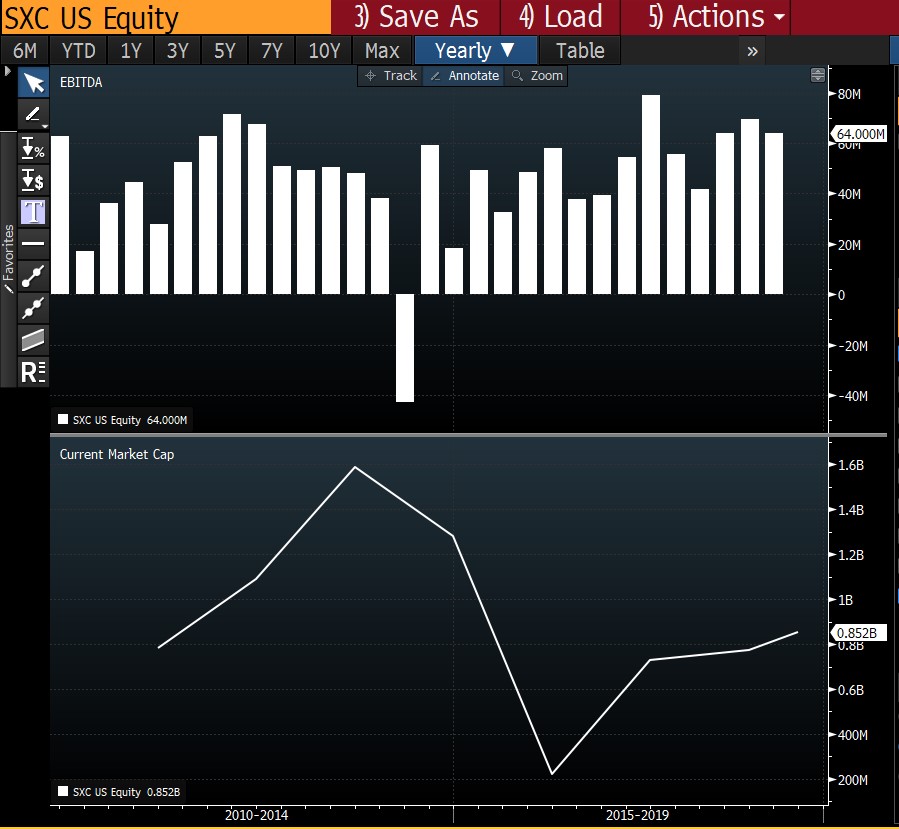899x829 pixels.
Task: Expand the left side panel arrow
Action: 8,72
